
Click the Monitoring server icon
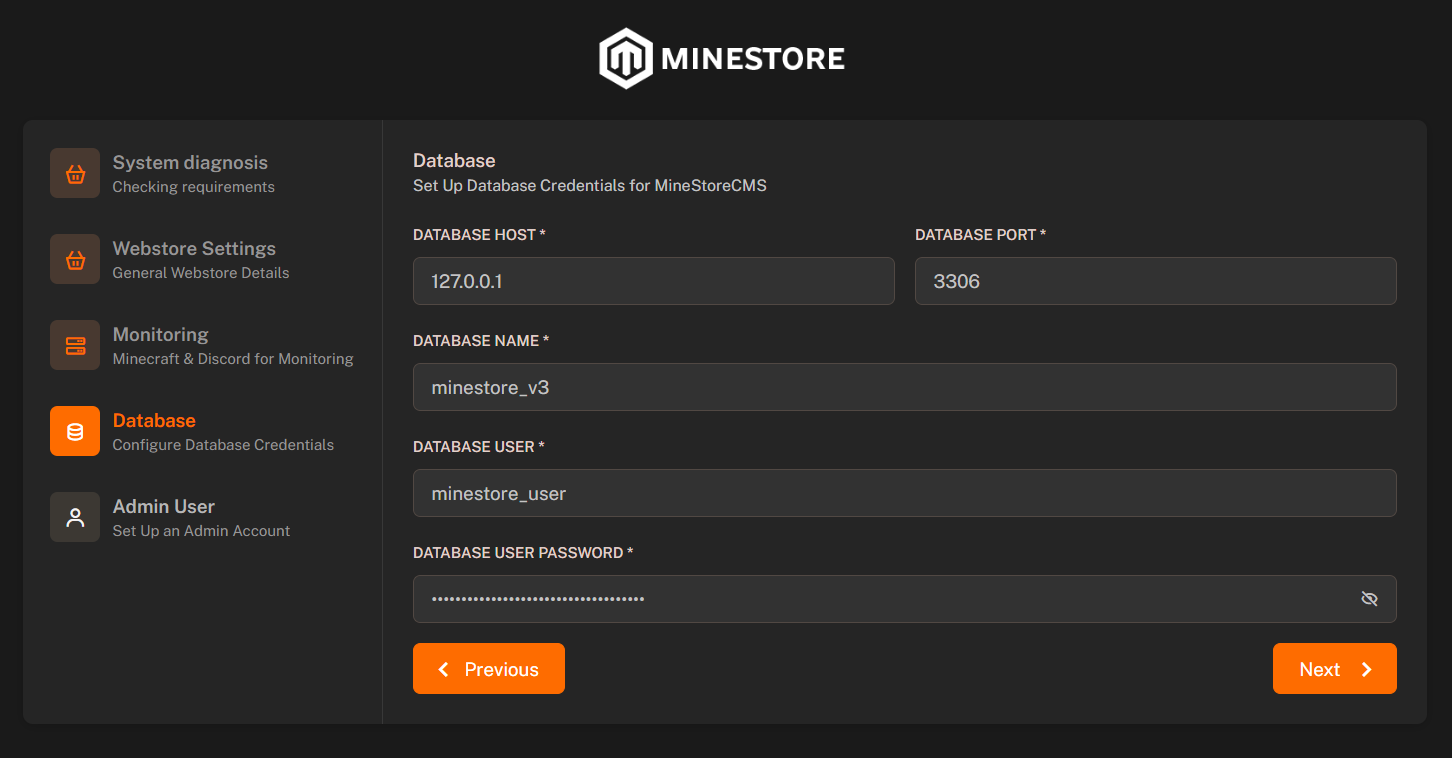[x=75, y=345]
